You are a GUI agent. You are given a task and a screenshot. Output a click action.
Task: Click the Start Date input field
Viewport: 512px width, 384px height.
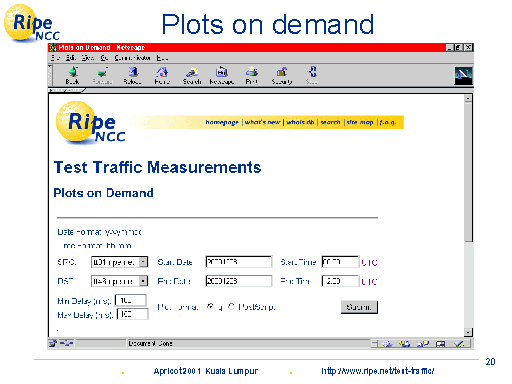[x=239, y=262]
